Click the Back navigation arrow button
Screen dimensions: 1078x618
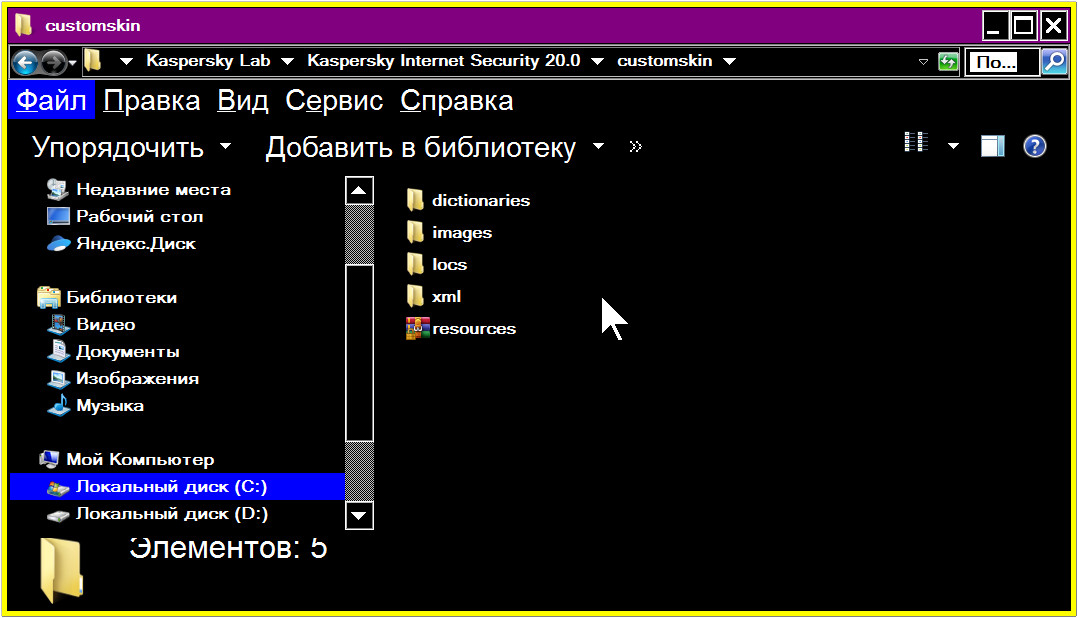coord(25,62)
